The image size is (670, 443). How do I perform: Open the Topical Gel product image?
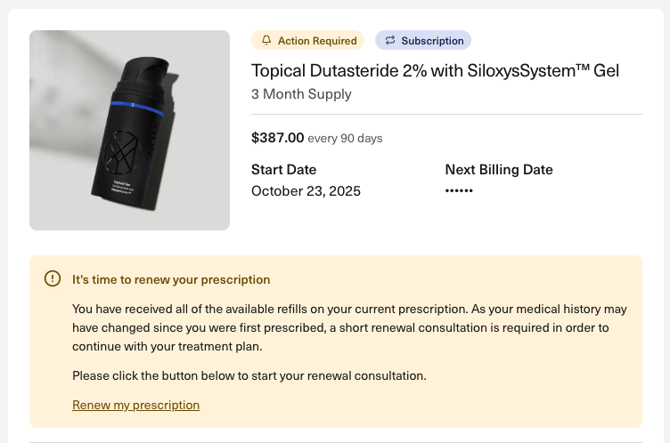coord(129,130)
